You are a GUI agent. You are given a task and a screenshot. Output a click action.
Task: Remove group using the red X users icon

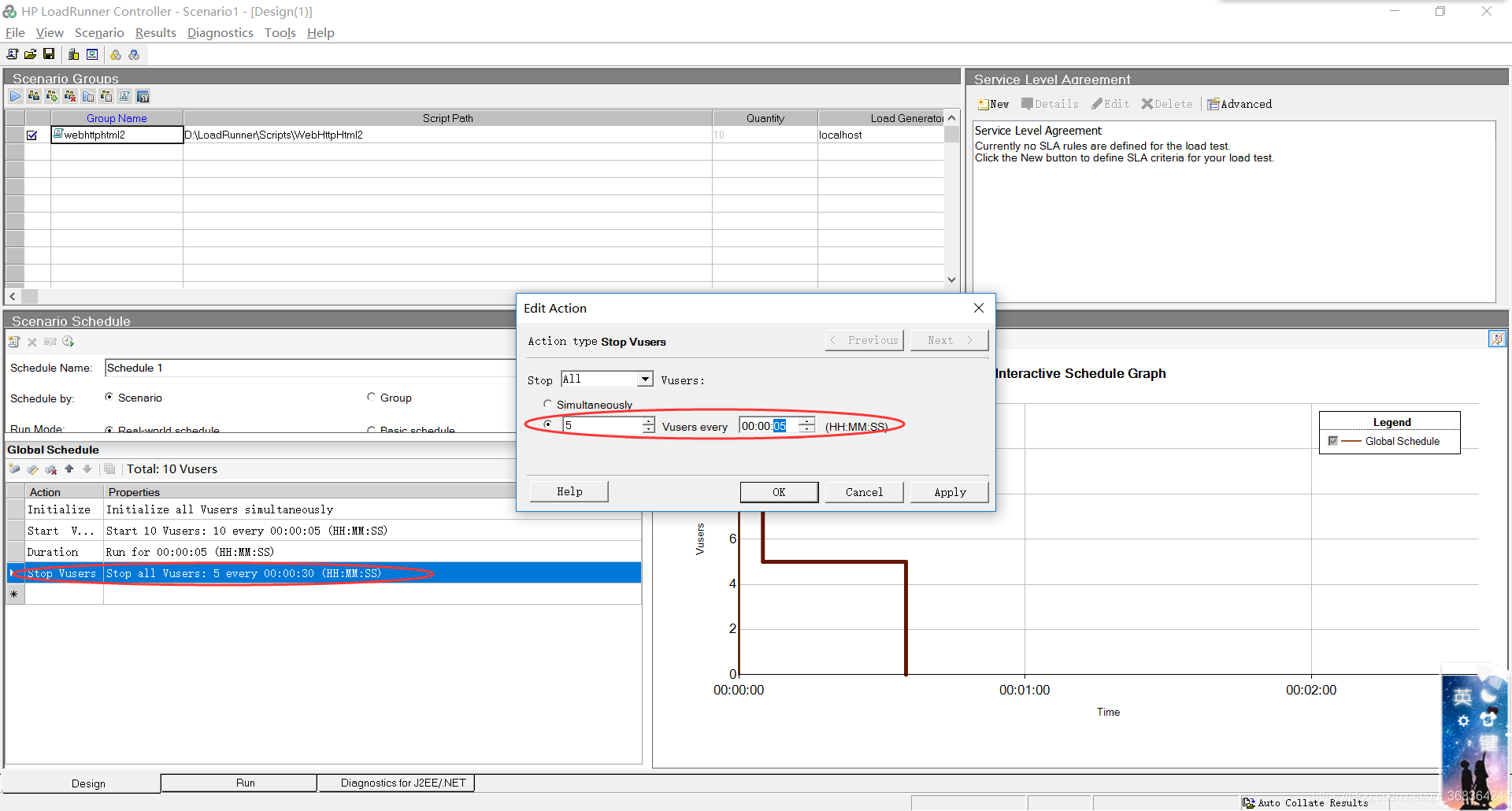pyautogui.click(x=70, y=96)
